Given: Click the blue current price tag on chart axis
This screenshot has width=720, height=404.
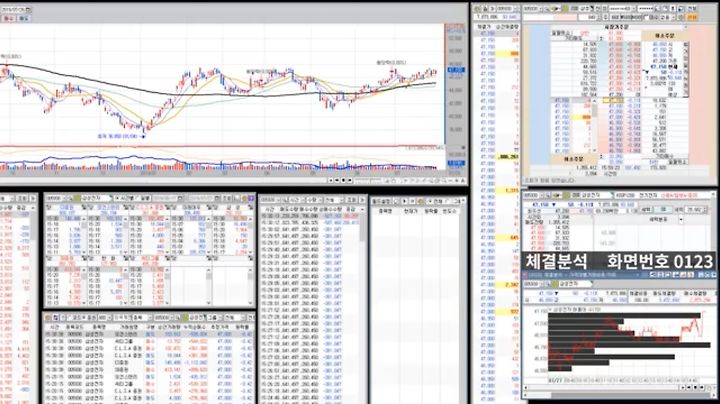Looking at the screenshot, I should click(x=456, y=70).
